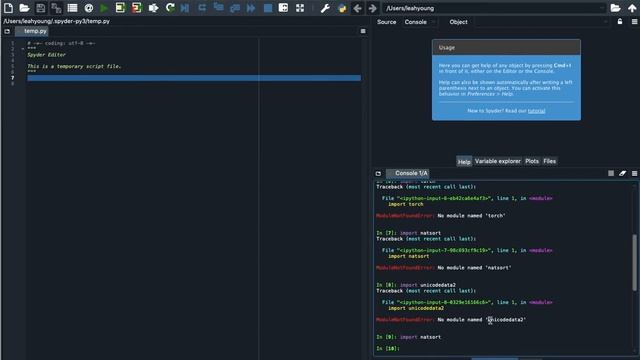Screen dimensions: 640x360
Task: Open the PYTHONPATH manager
Action: [342, 8]
